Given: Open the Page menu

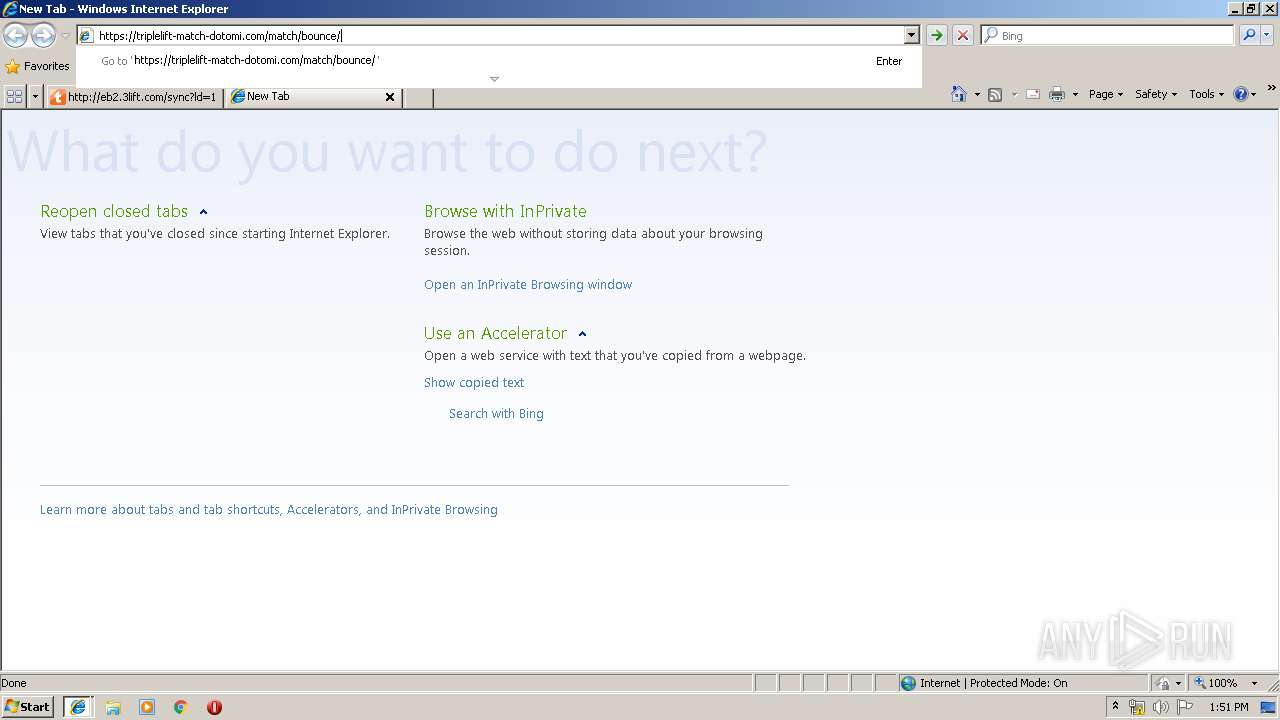Looking at the screenshot, I should (x=1105, y=94).
